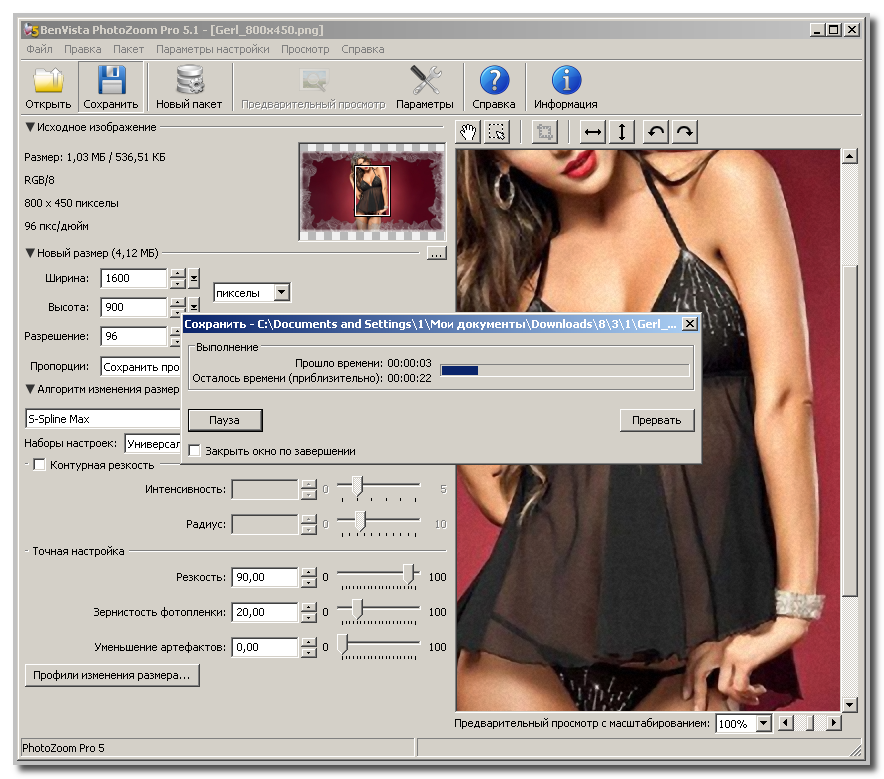Open the Просмотр menu
Viewport: 884px width, 779px height.
[305, 49]
